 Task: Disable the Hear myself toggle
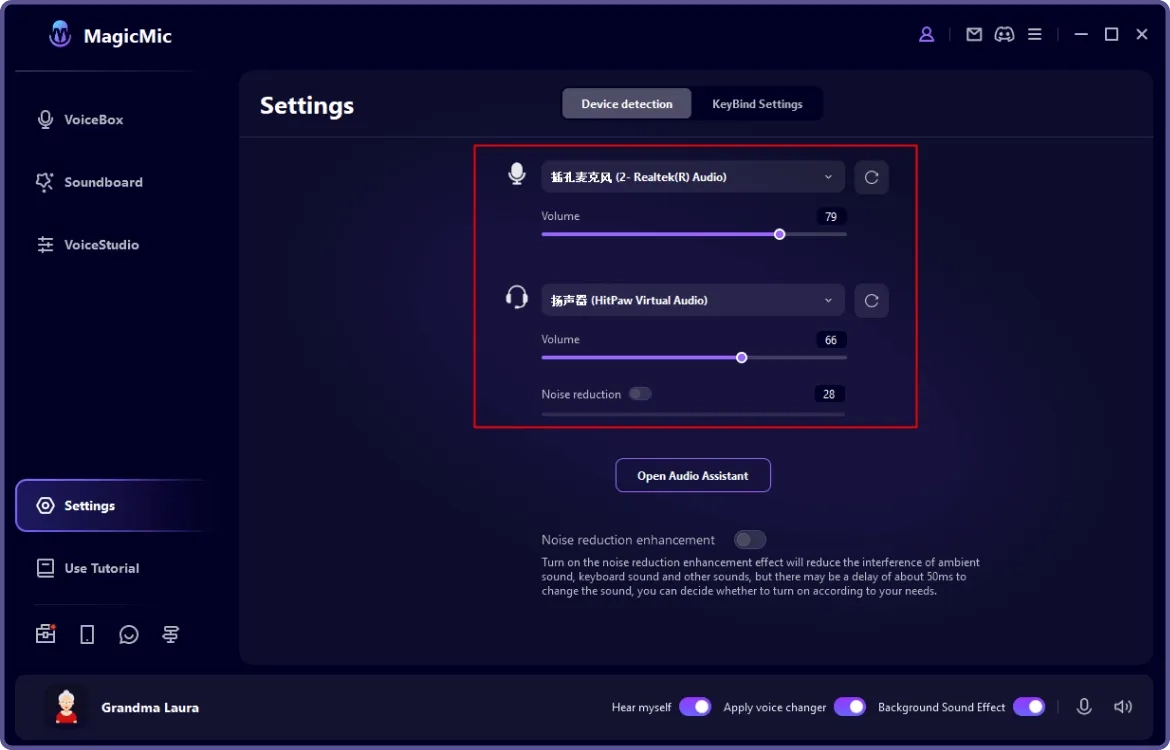(x=695, y=707)
